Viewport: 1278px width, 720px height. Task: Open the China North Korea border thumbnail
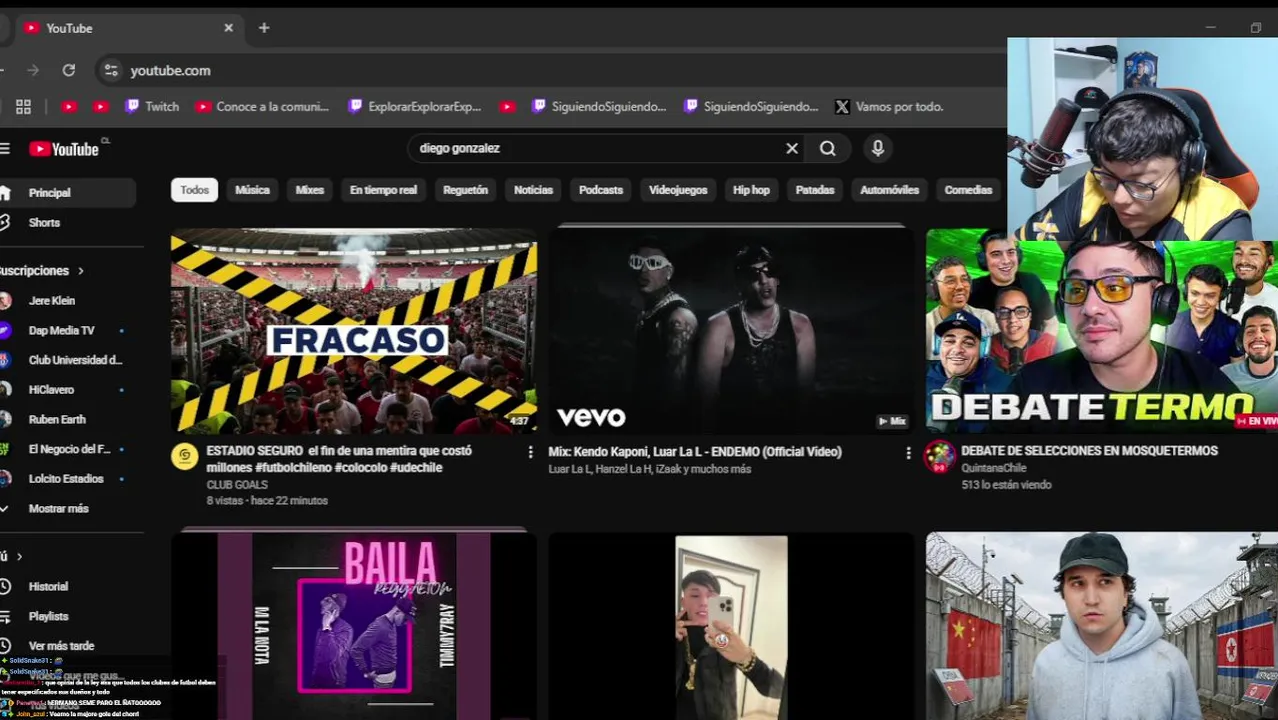[x=1102, y=626]
